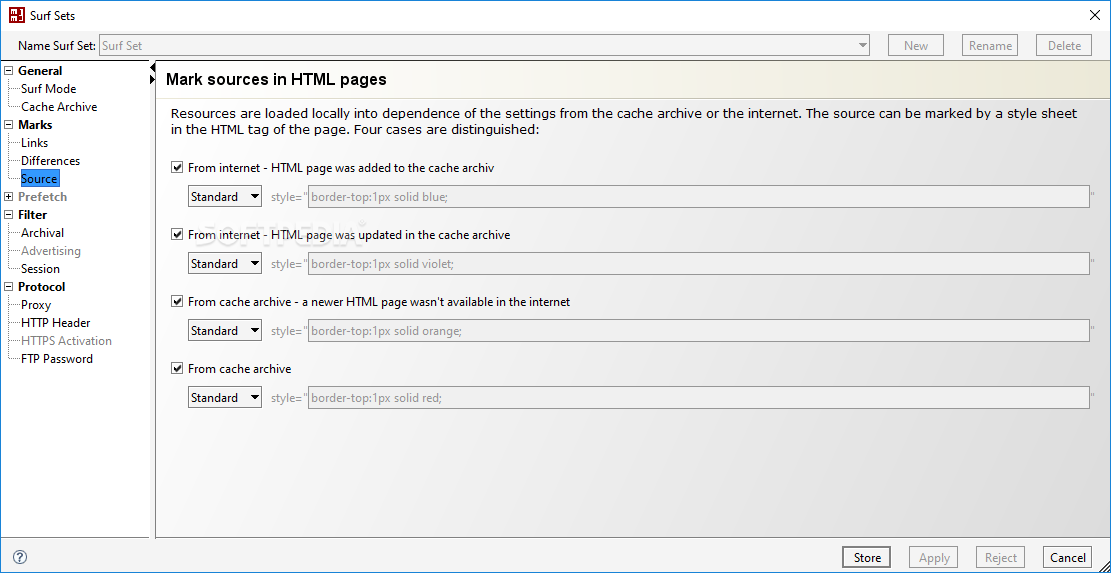Click the Store button

pos(867,557)
